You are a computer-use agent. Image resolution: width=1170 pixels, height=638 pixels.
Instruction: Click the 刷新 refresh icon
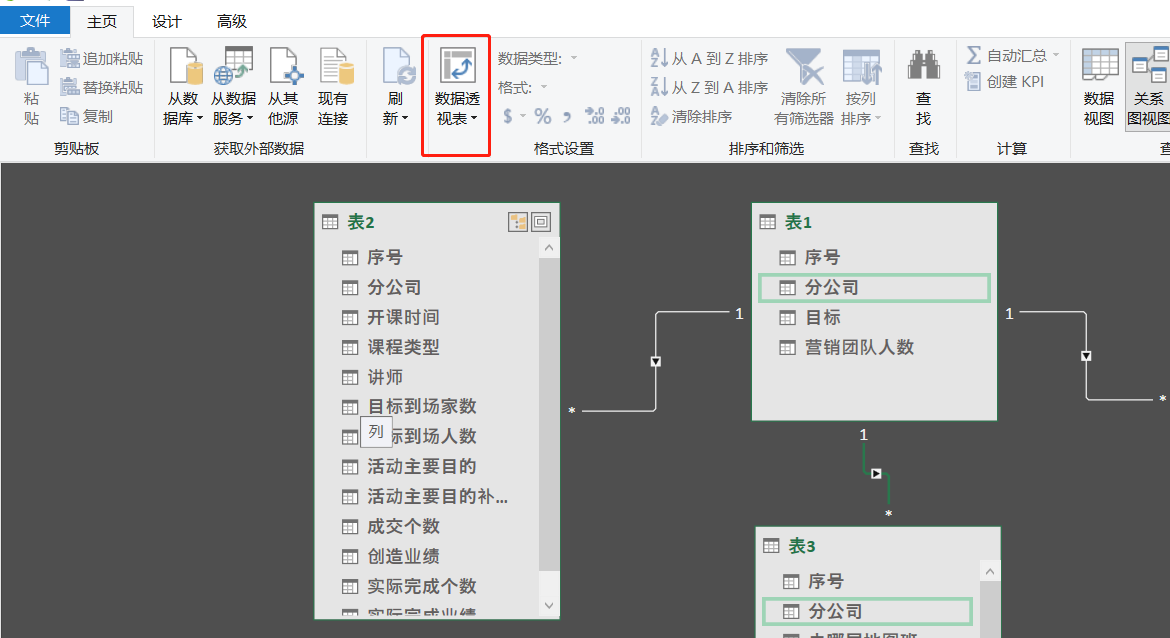tap(398, 68)
